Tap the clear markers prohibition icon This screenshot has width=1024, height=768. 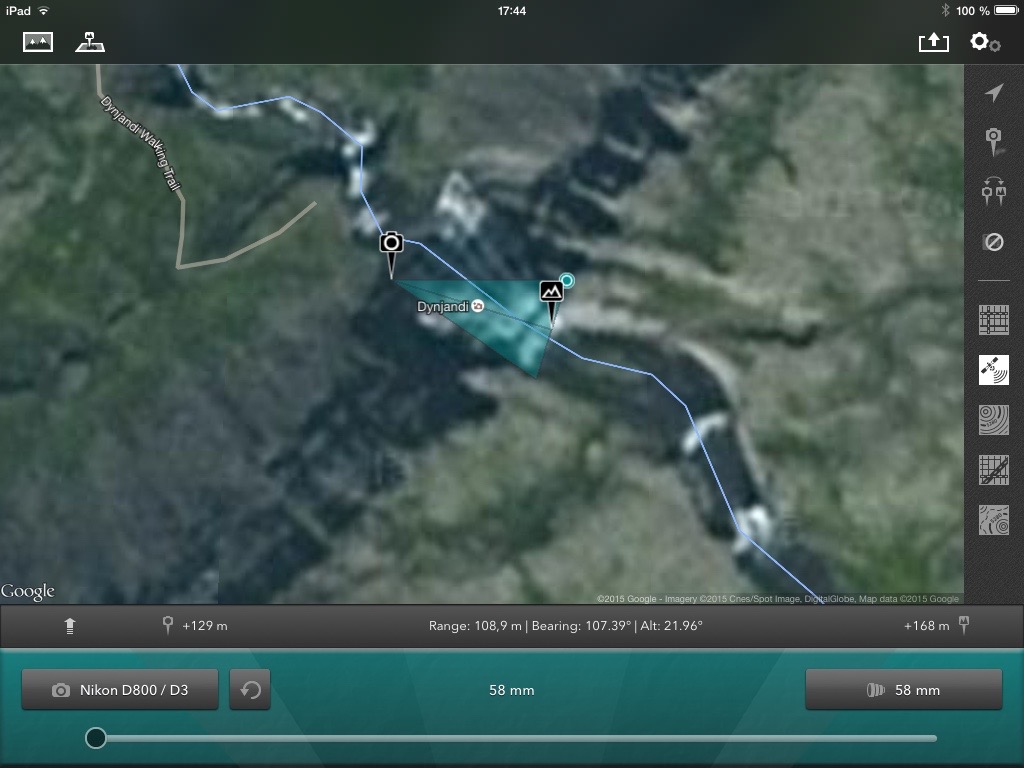pos(993,242)
